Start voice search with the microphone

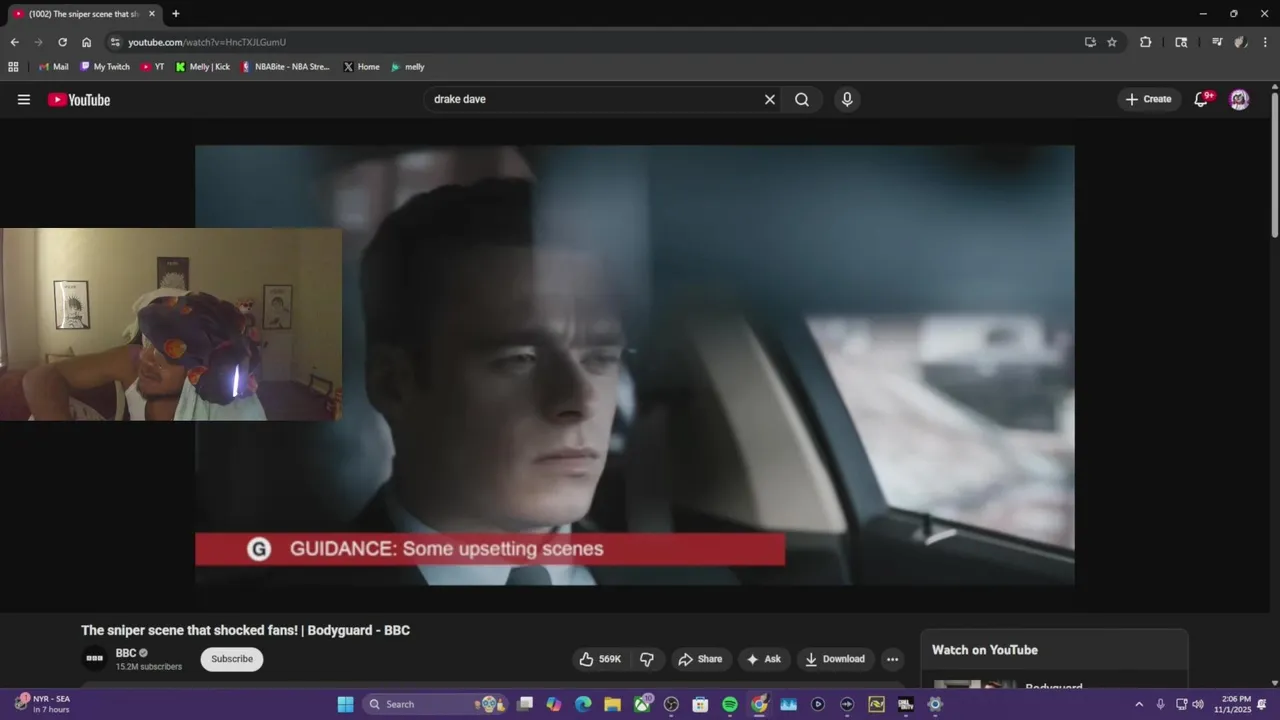coord(847,99)
